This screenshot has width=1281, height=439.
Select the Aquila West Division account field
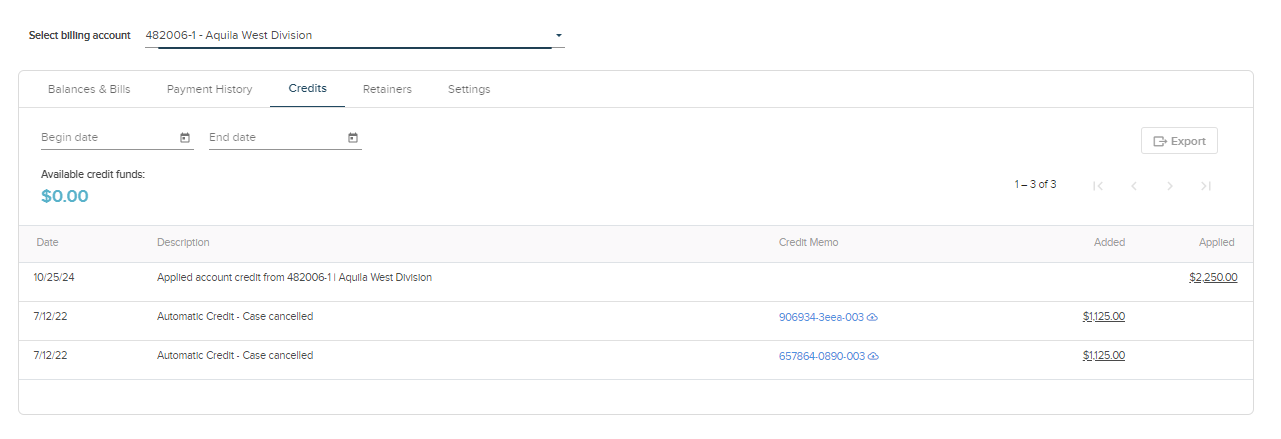coord(340,35)
